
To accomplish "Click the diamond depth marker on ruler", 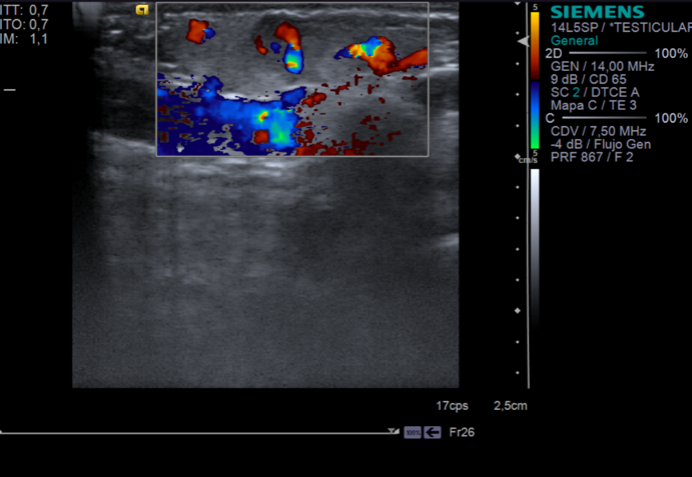I will [517, 311].
